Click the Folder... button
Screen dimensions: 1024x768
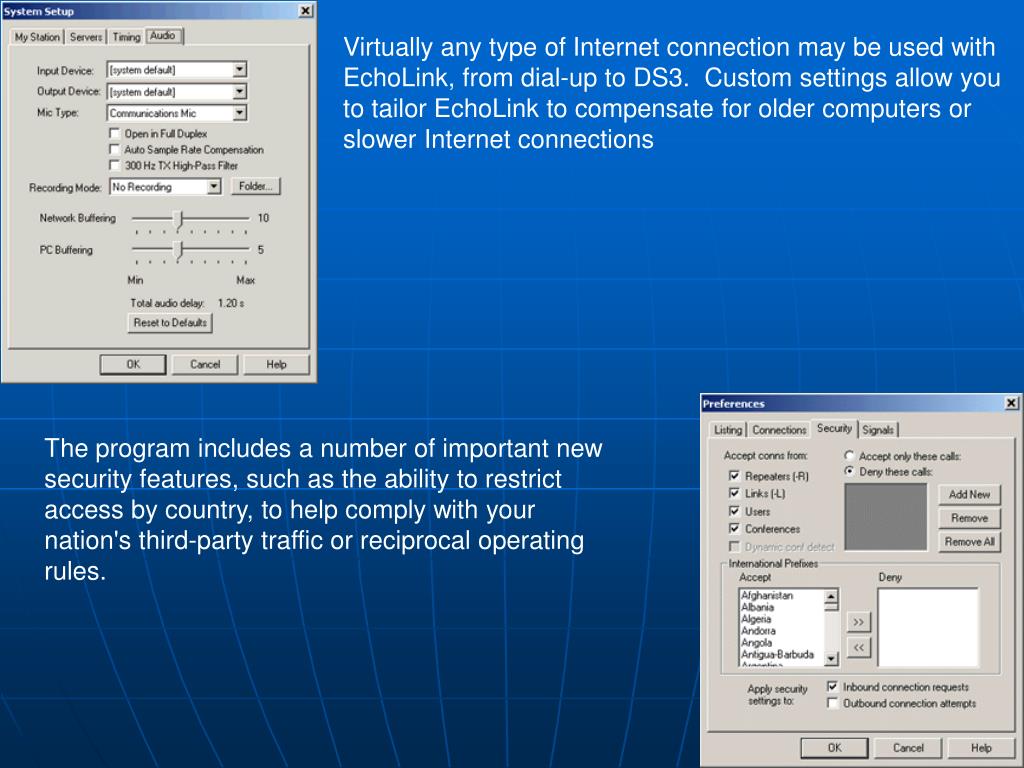(255, 187)
